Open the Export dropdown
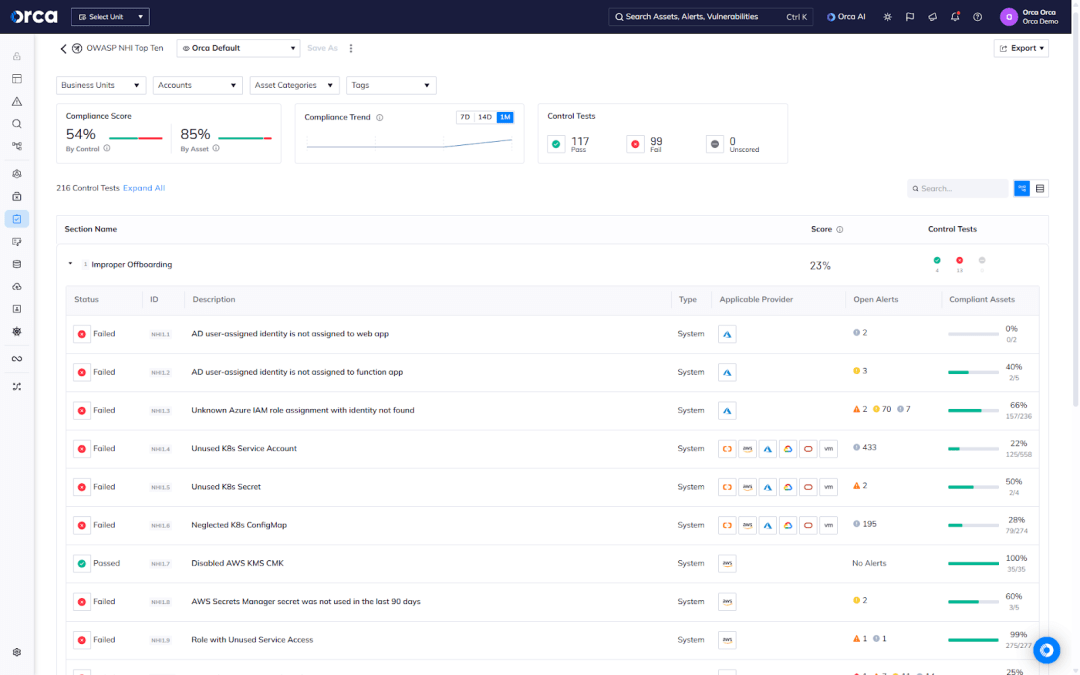Image resolution: width=1080 pixels, height=675 pixels. (1021, 48)
